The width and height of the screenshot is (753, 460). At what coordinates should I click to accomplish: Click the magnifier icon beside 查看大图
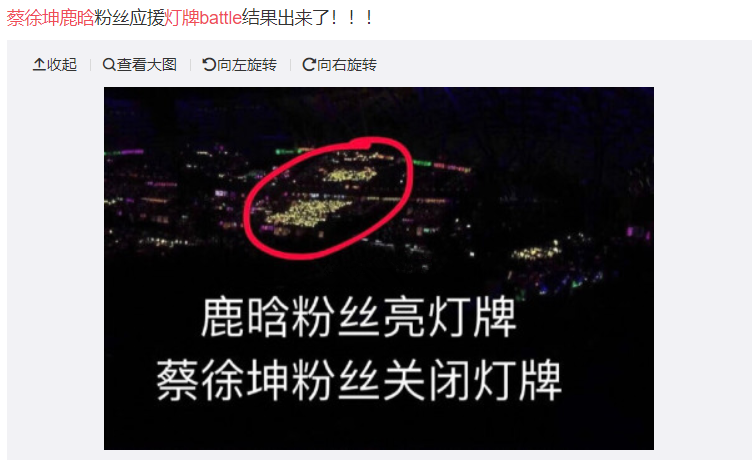click(109, 64)
